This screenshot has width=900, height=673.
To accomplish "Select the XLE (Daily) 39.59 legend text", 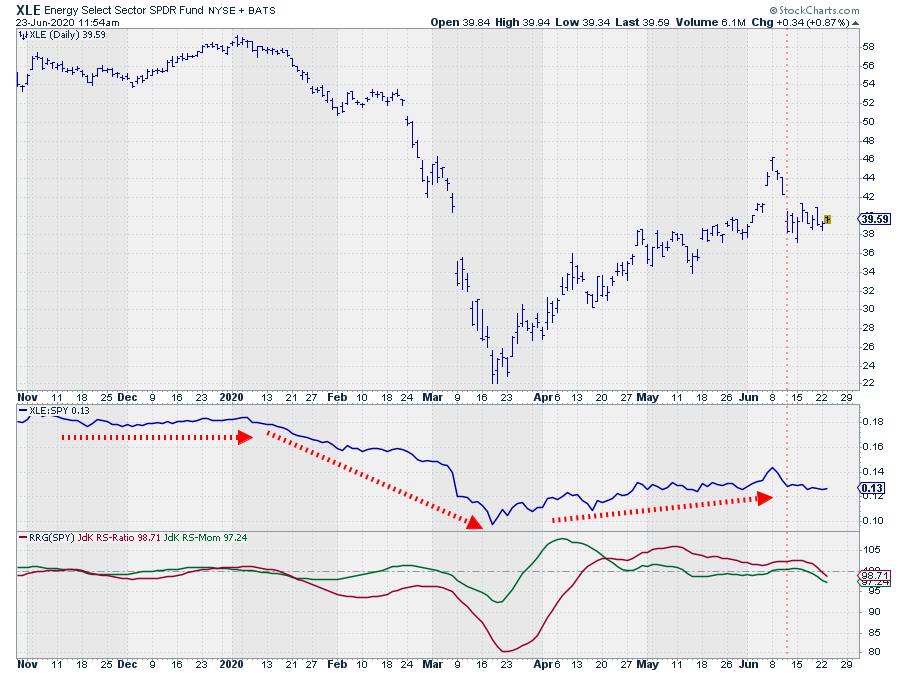I will click(67, 34).
